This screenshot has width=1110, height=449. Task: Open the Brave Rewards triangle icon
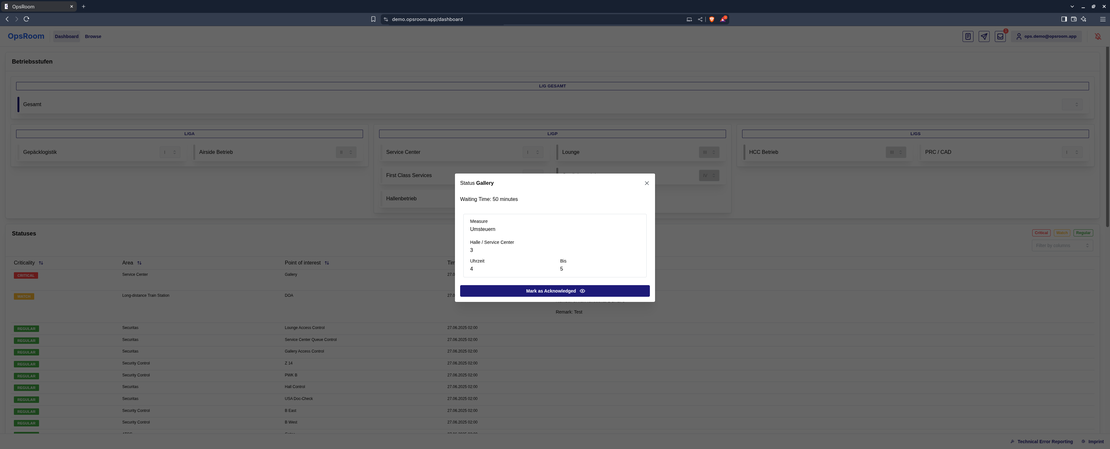tap(723, 19)
